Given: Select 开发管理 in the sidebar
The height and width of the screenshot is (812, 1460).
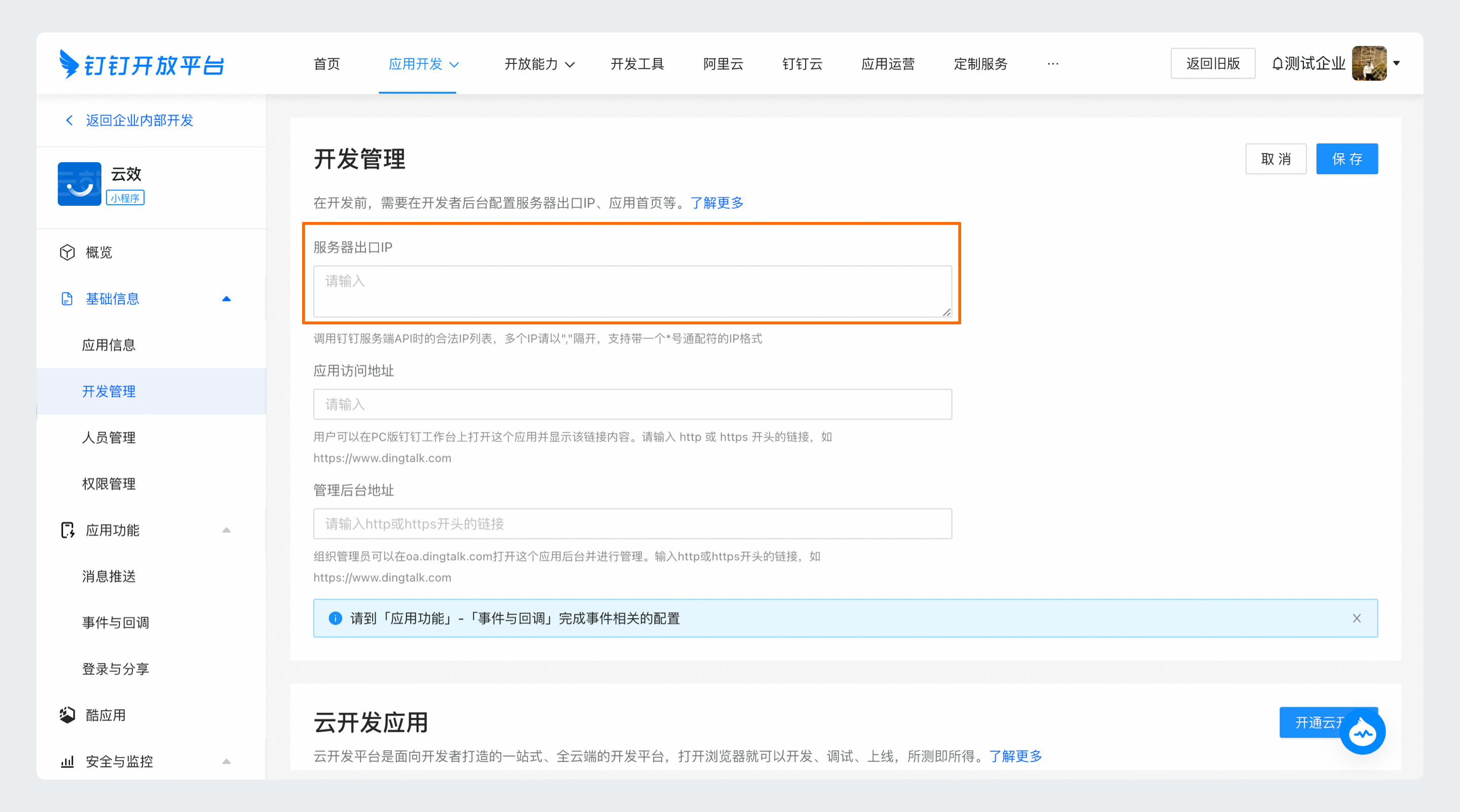Looking at the screenshot, I should (x=151, y=391).
